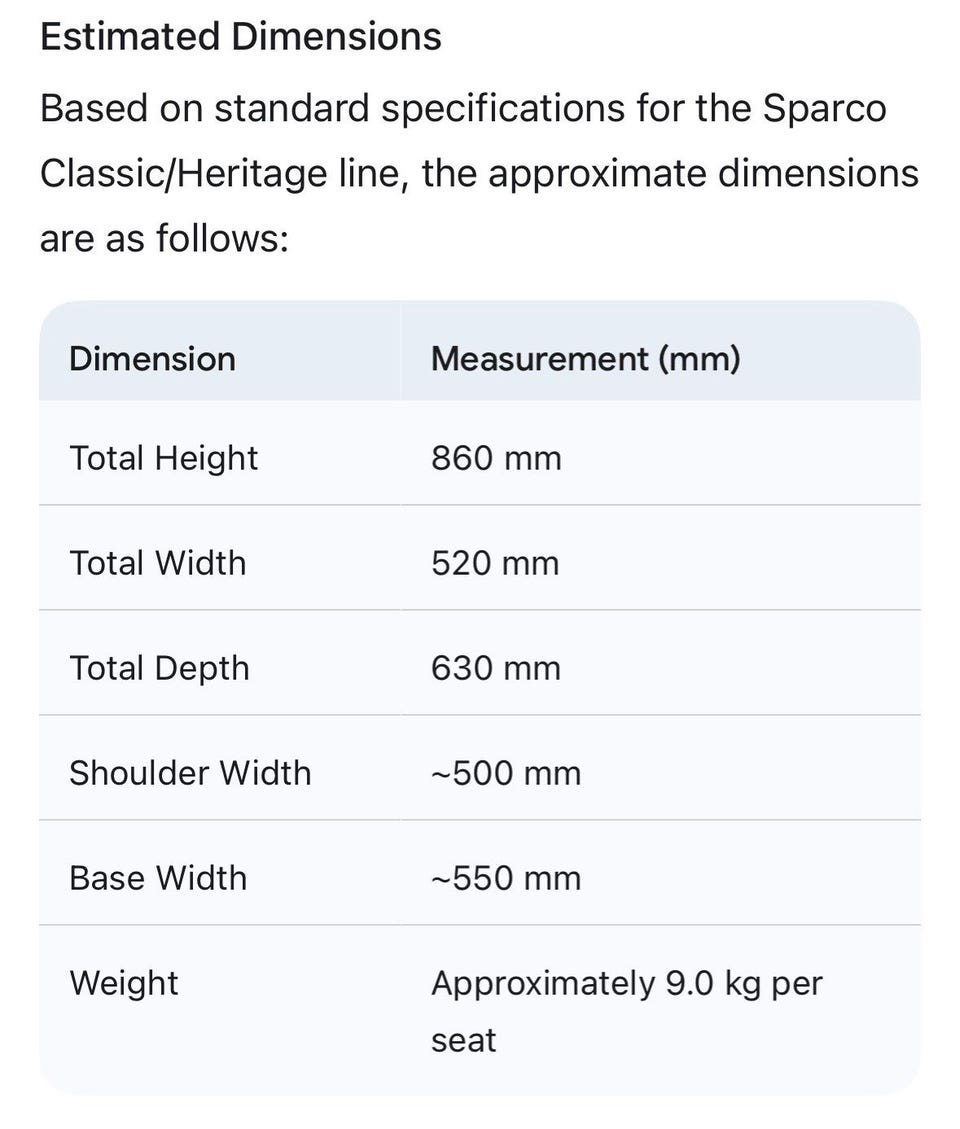Select the Weight row label
Viewport: 960px width, 1129px height.
124,984
